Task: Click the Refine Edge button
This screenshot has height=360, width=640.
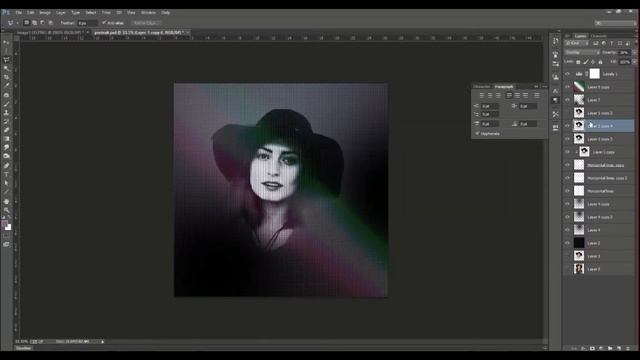Action: point(145,23)
